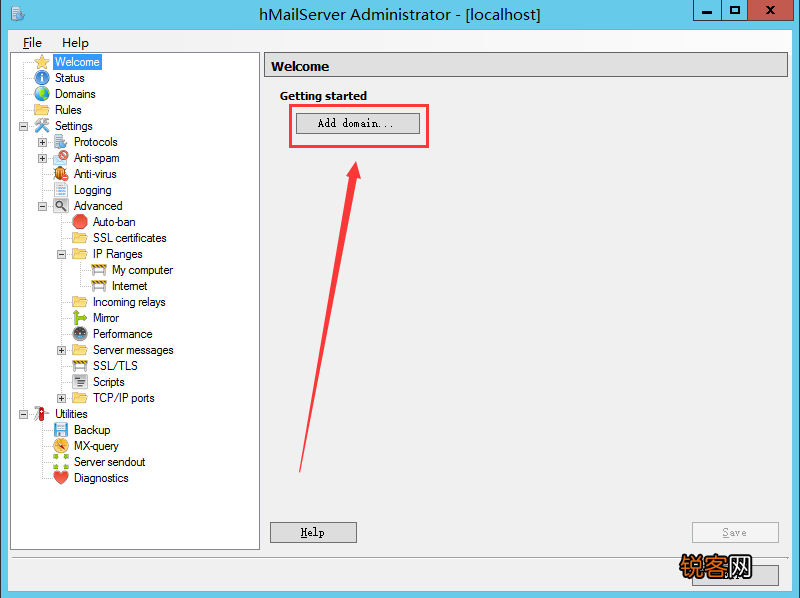
Task: Click the greyed-out Save button
Action: (x=735, y=532)
